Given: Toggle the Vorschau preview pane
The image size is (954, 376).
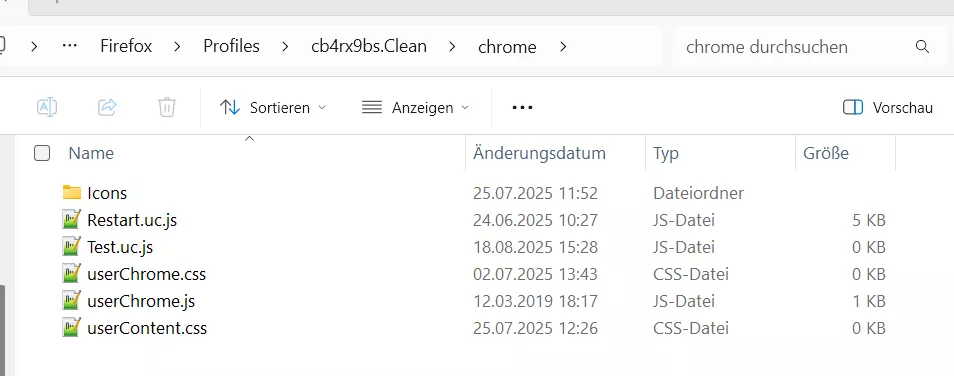Looking at the screenshot, I should (888, 108).
